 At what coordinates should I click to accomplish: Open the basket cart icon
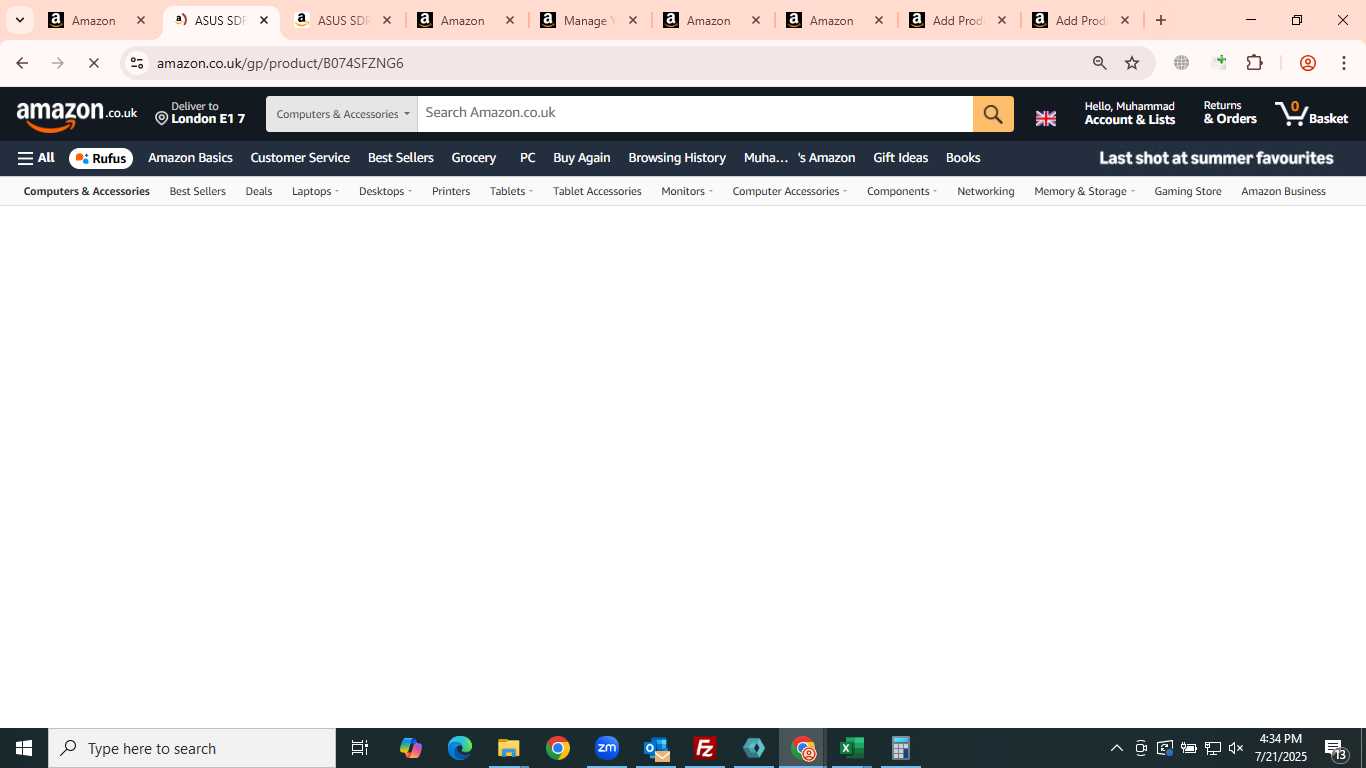point(1311,113)
